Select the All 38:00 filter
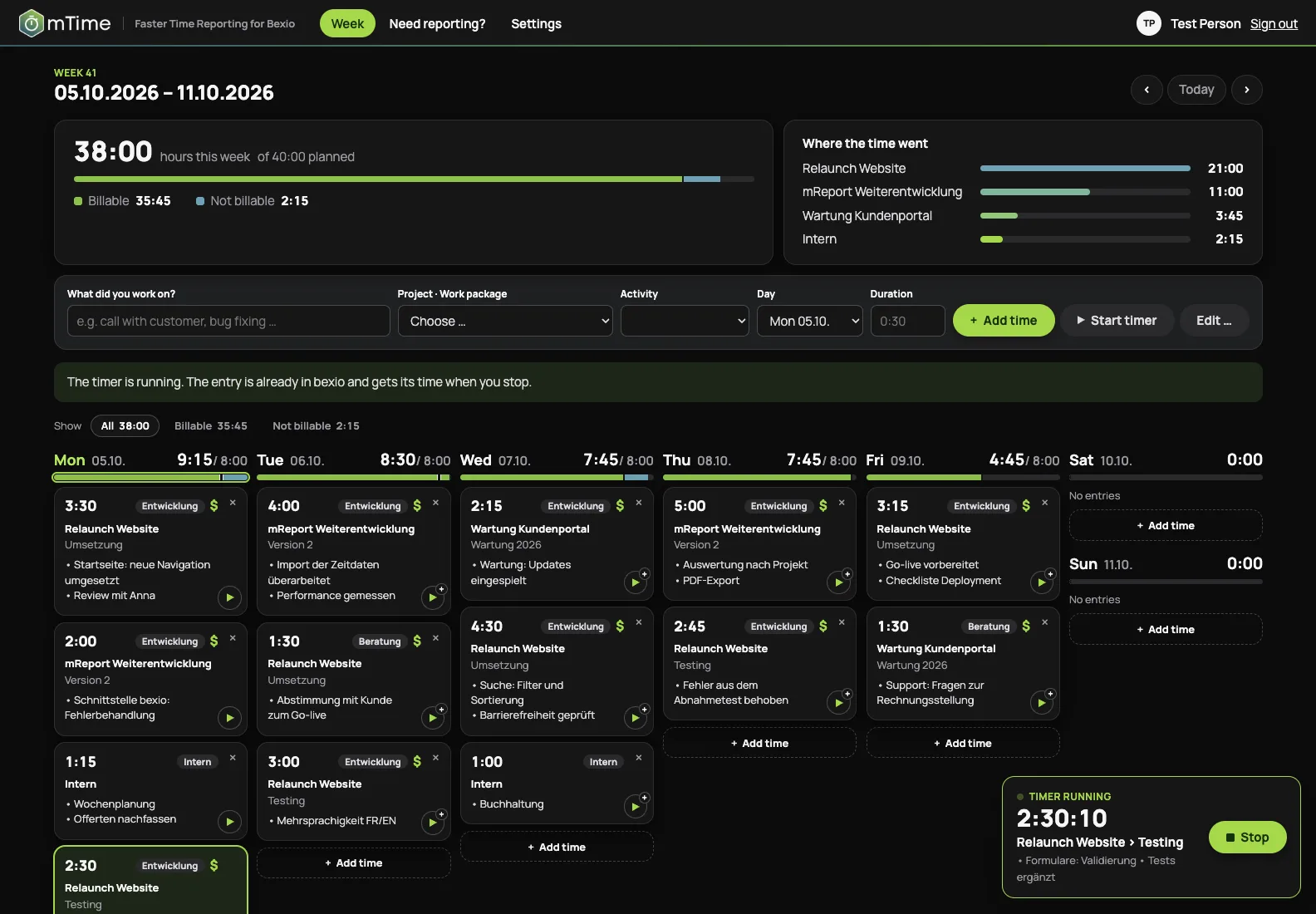Image resolution: width=1316 pixels, height=914 pixels. (x=125, y=426)
